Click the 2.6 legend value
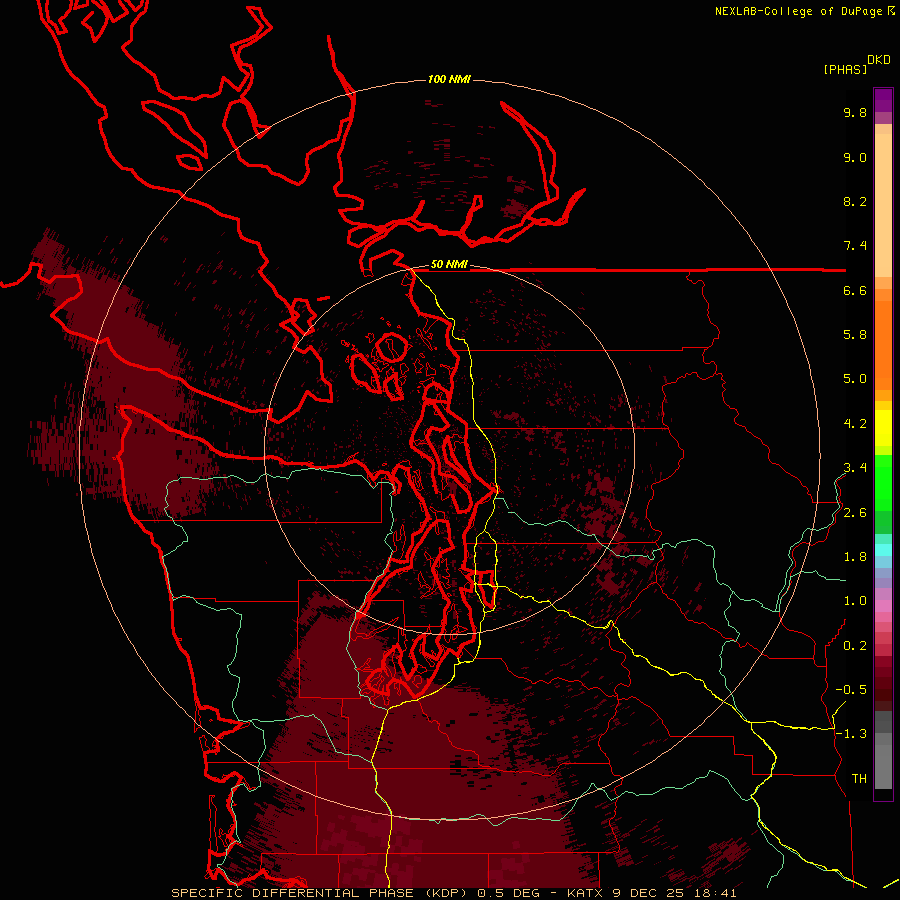900x900 pixels. 855,512
